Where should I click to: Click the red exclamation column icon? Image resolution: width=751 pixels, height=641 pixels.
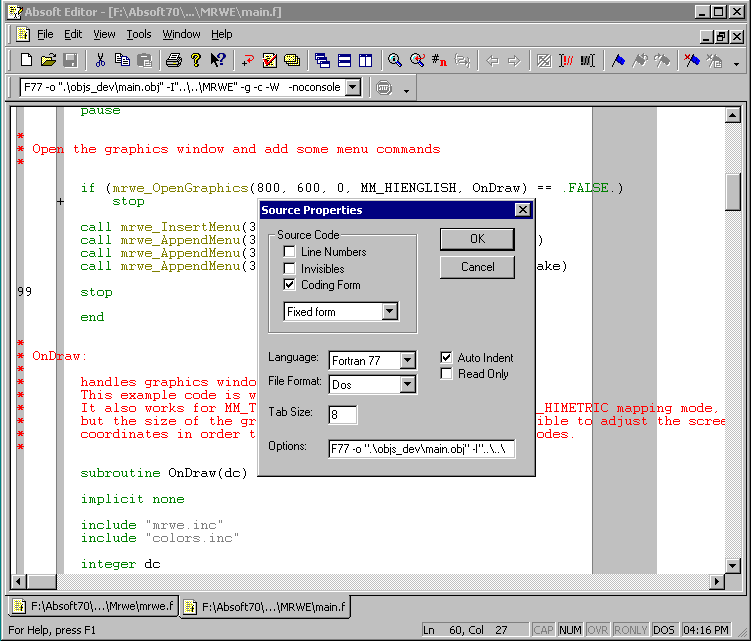tap(566, 60)
